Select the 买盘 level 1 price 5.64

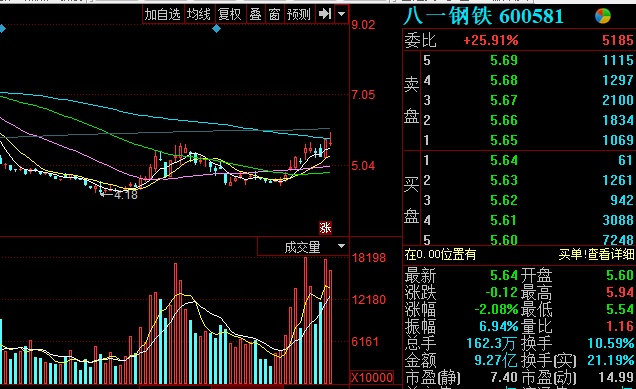coord(504,160)
